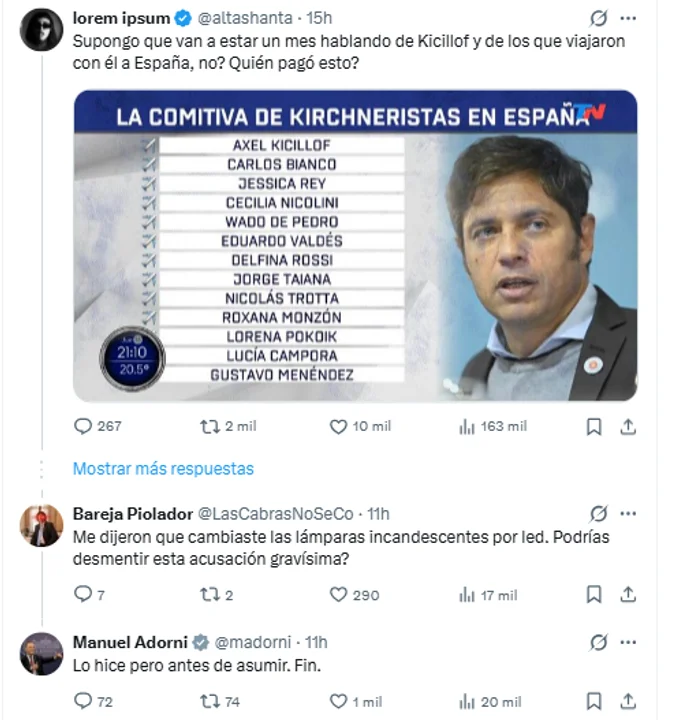Open lorem ipsum profile avatar
Viewport: 675px width, 720px height.
click(41, 30)
